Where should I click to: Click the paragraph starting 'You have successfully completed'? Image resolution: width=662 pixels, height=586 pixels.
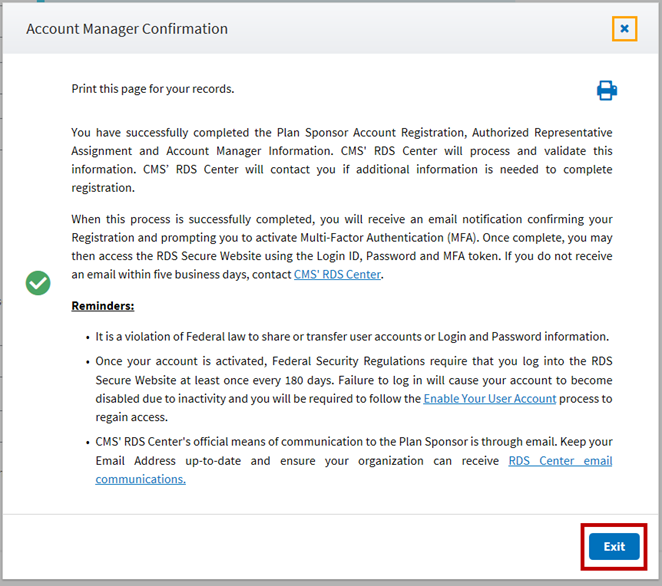click(342, 159)
